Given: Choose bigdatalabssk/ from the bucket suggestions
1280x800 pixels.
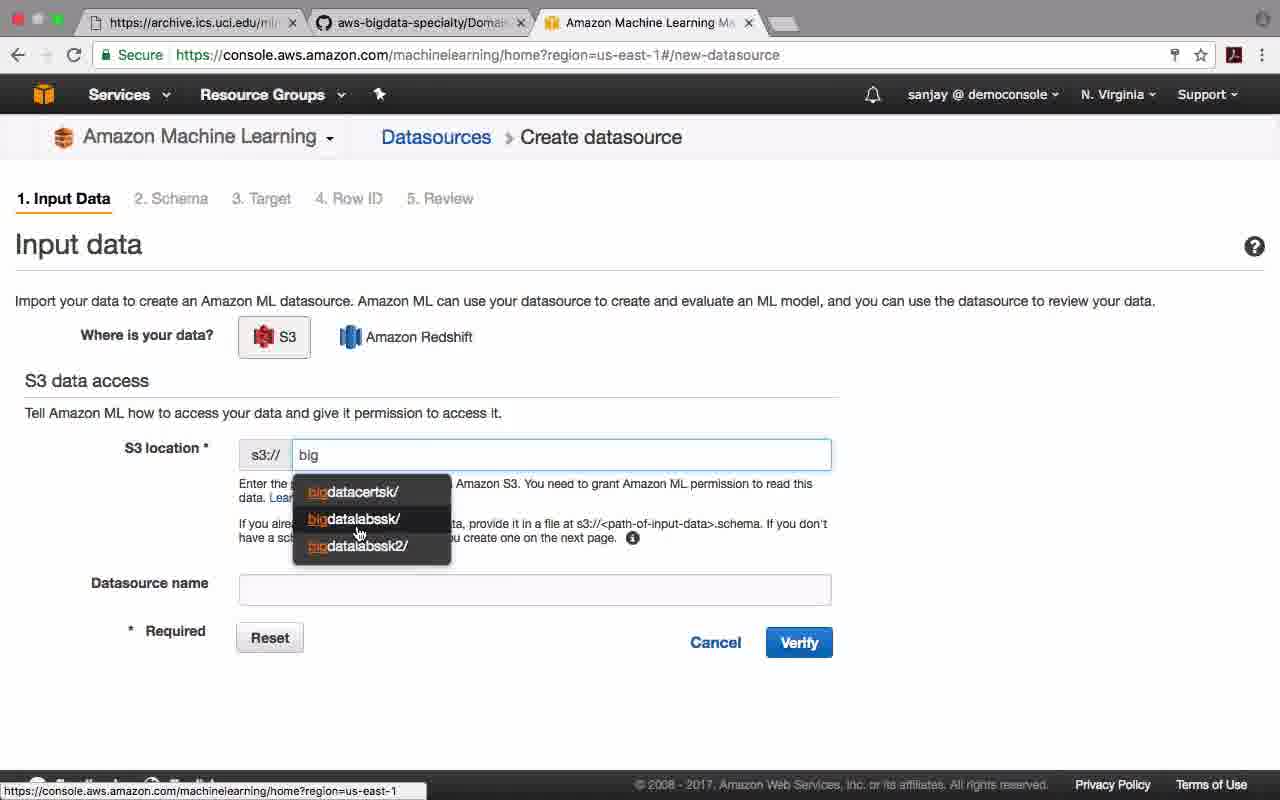Looking at the screenshot, I should (x=372, y=519).
